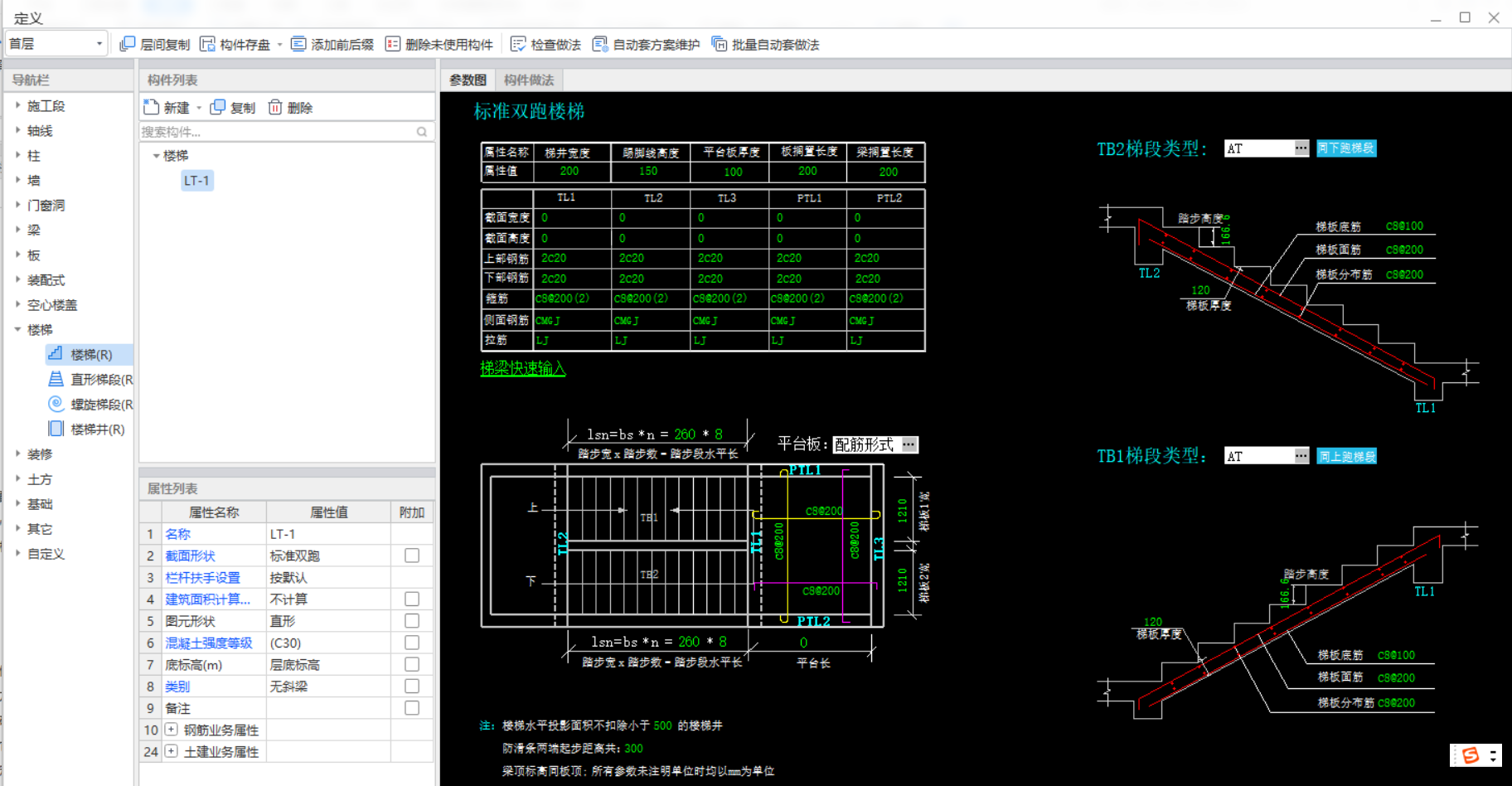
Task: Click the 同上跑梯段 button
Action: click(x=1346, y=456)
